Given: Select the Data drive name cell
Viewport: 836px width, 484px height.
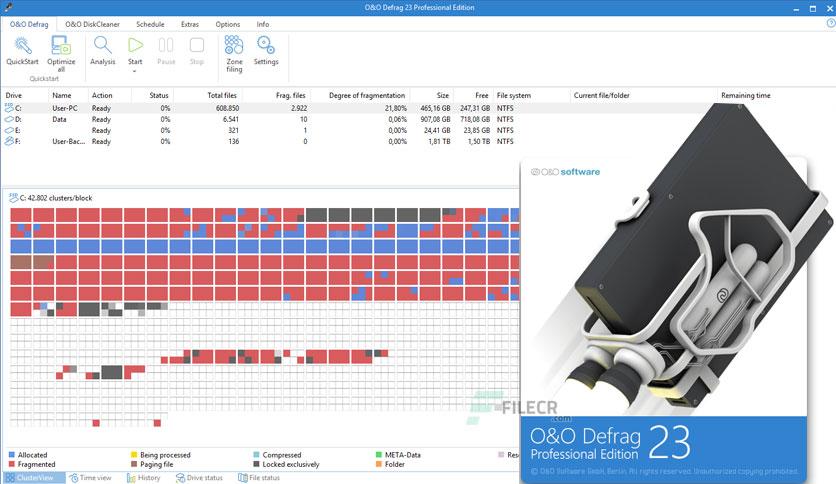Looking at the screenshot, I should pos(59,119).
